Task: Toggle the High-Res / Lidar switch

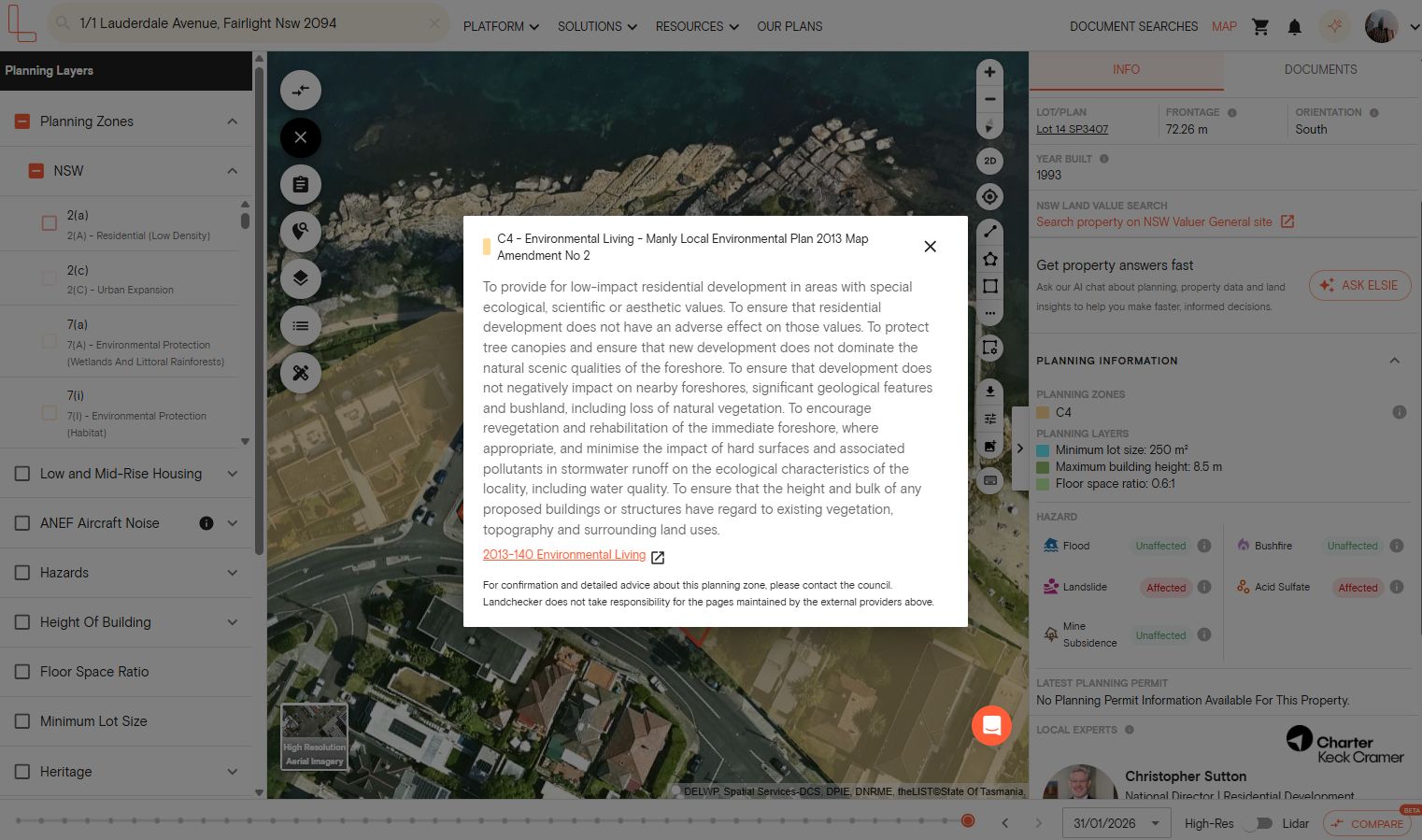Action: pyautogui.click(x=1258, y=823)
